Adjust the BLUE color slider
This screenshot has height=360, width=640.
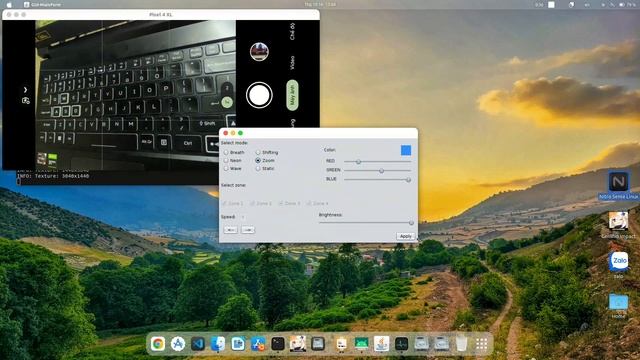pos(377,180)
